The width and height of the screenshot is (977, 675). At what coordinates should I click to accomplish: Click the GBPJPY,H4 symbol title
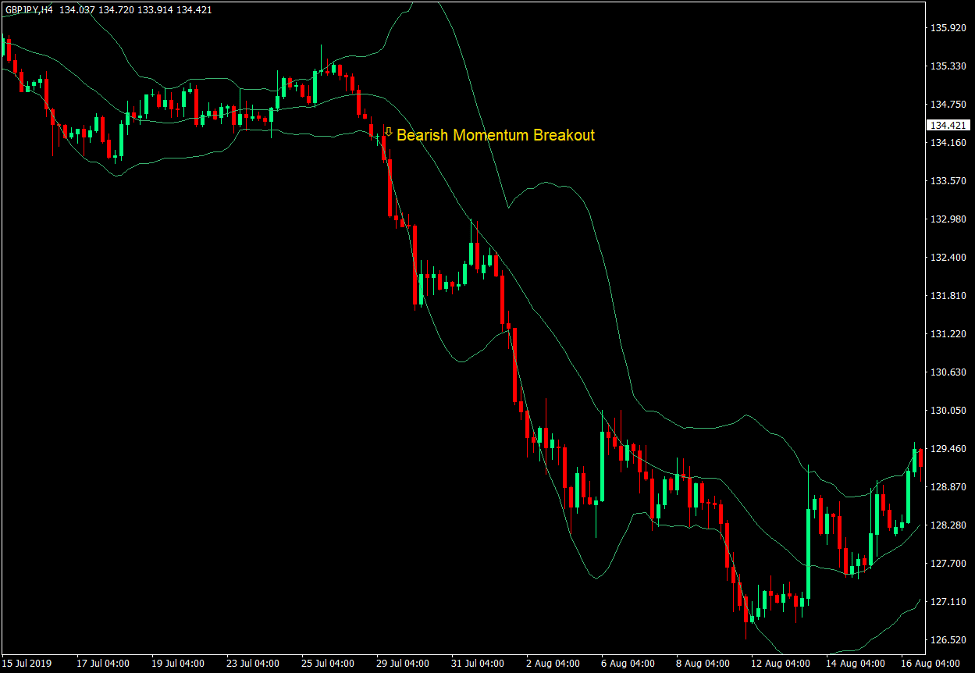27,10
